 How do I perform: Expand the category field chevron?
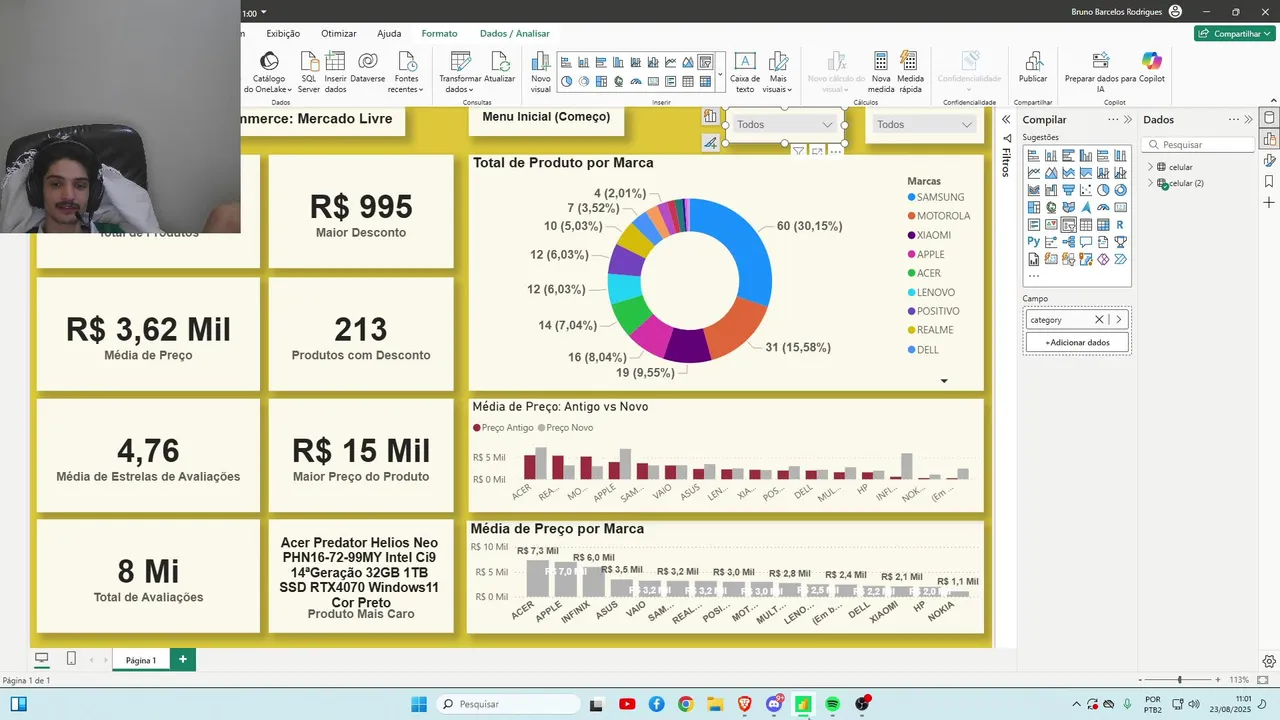[x=1119, y=320]
